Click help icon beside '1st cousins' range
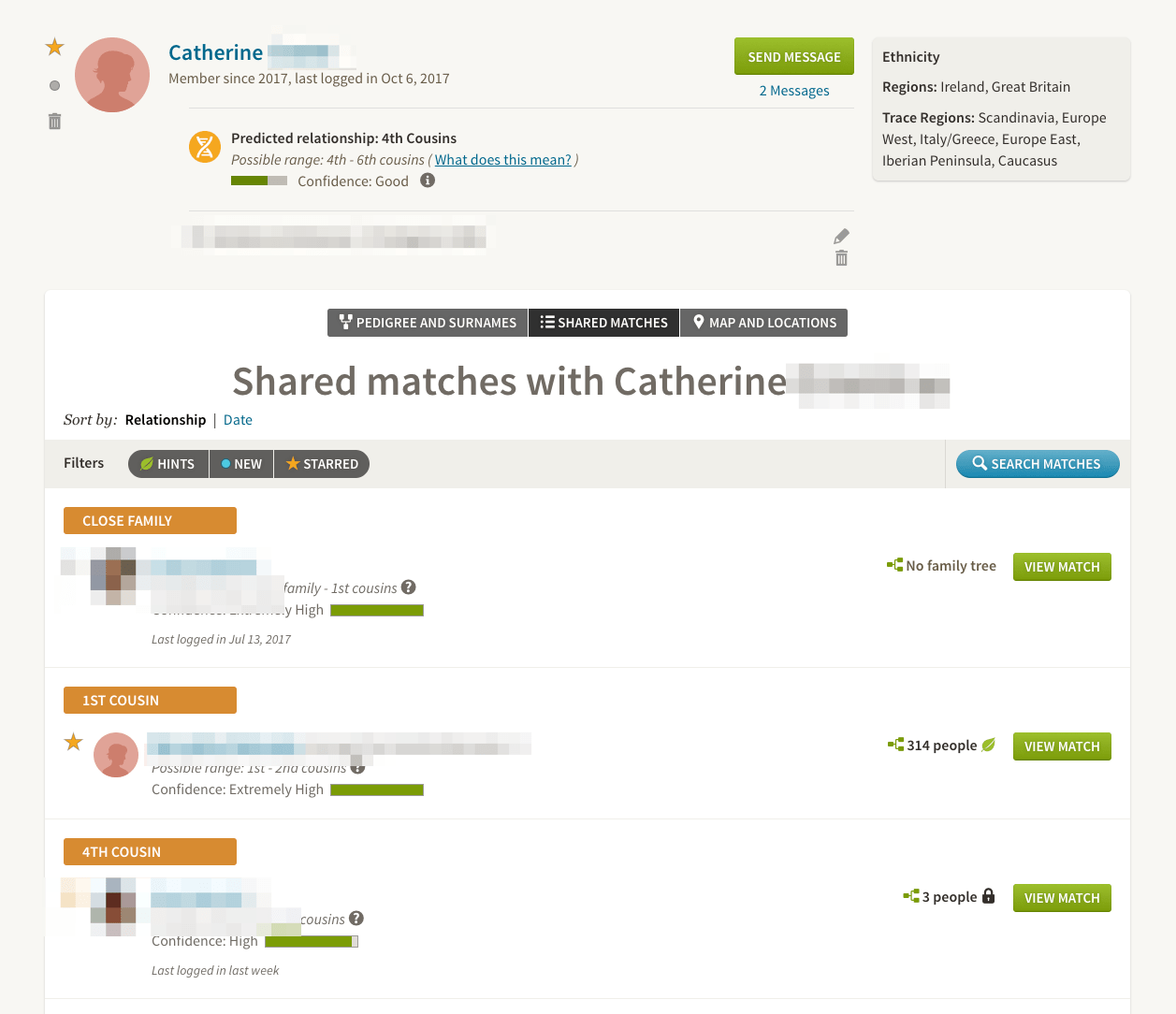Viewport: 1176px width, 1014px height. (x=409, y=587)
